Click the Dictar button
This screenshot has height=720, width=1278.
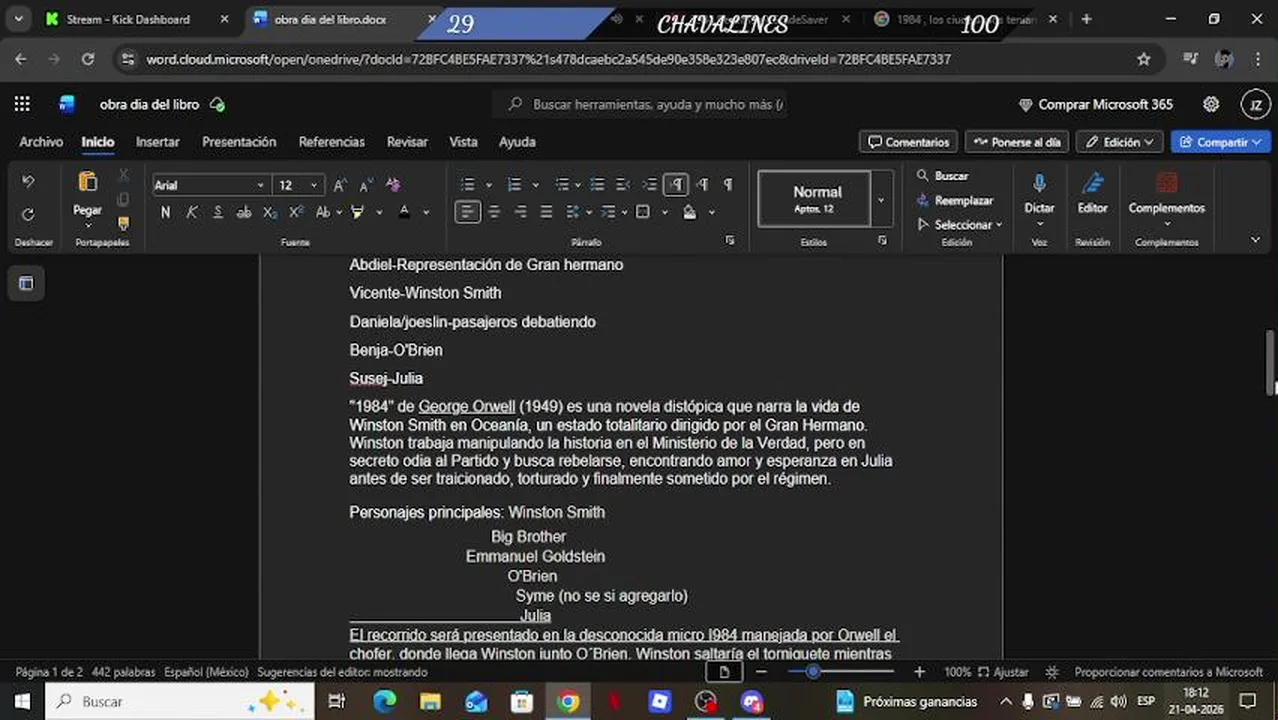pos(1039,194)
